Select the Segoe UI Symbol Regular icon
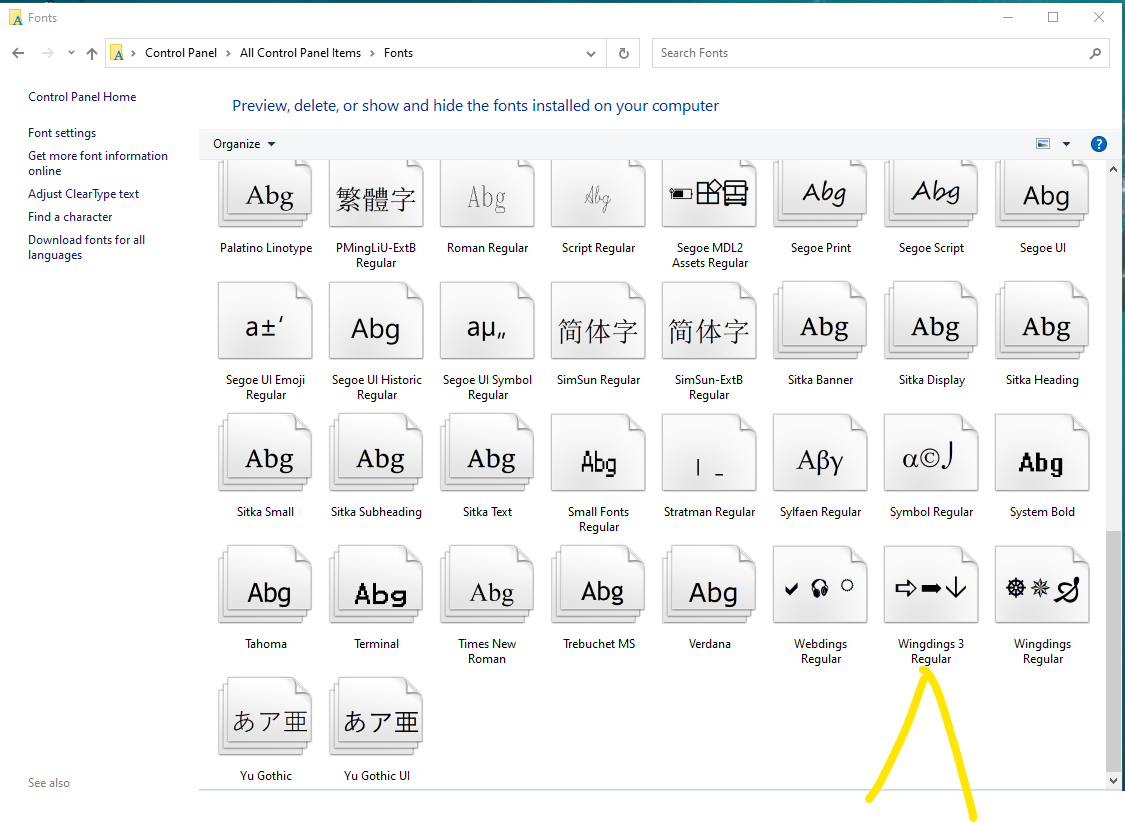This screenshot has height=823, width=1125. click(487, 321)
